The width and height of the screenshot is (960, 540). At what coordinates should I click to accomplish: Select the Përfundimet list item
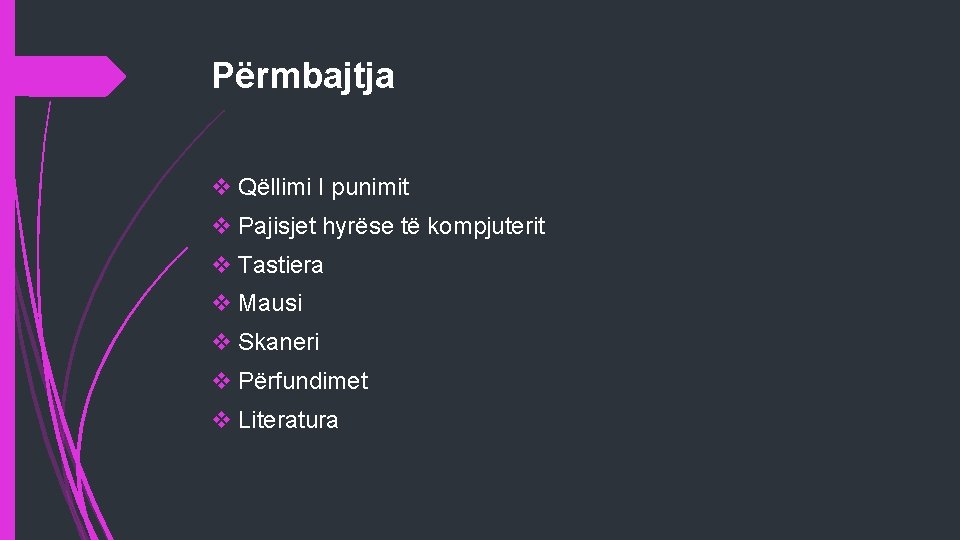[x=302, y=381]
